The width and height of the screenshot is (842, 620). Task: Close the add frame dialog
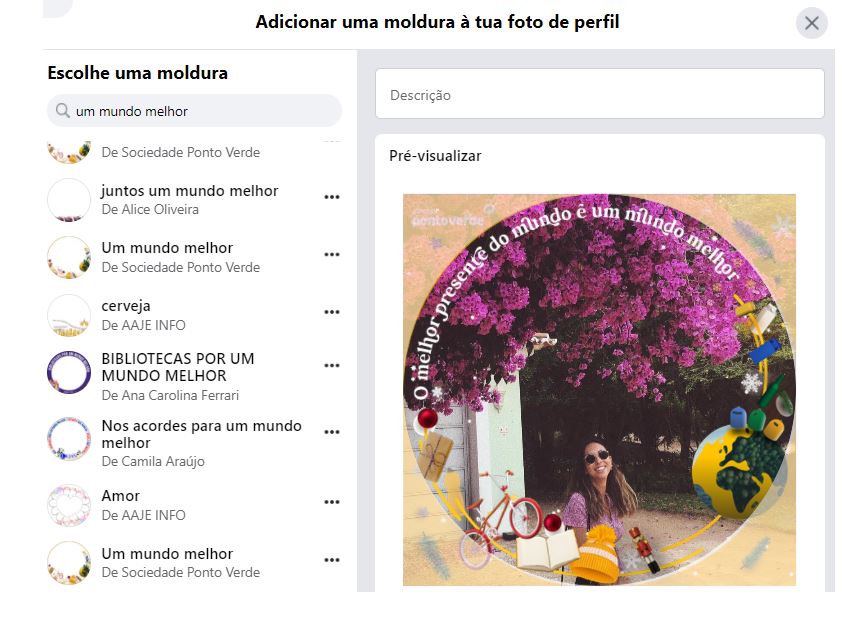point(811,23)
